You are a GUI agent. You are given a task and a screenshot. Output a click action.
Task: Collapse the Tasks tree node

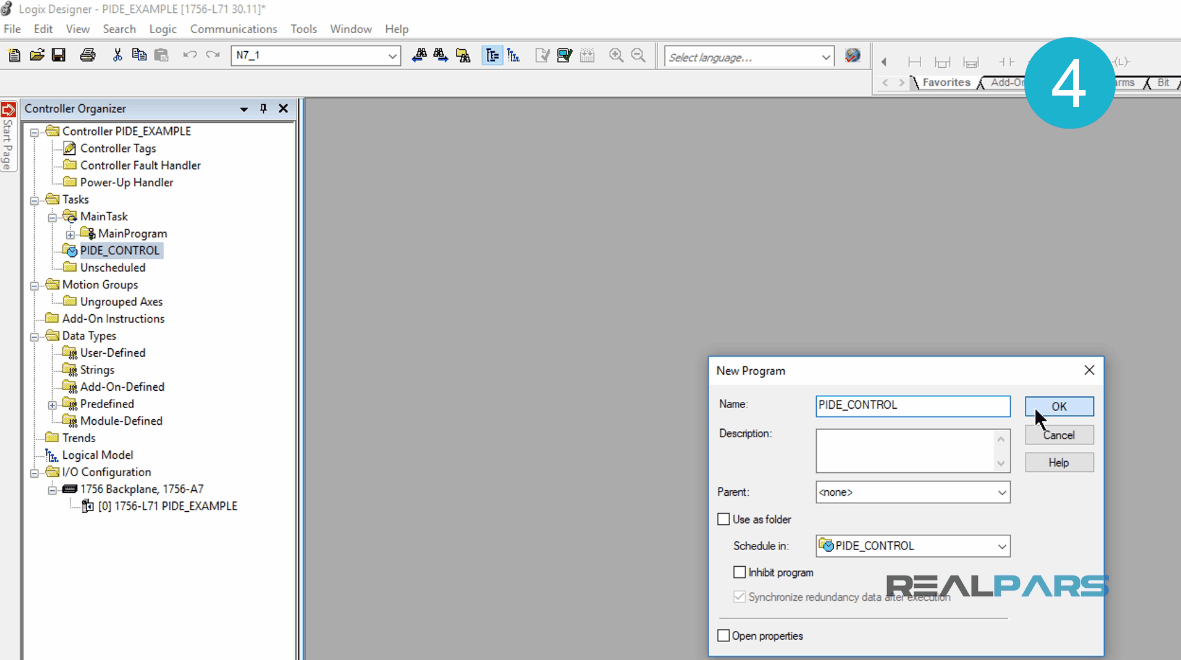(x=34, y=200)
